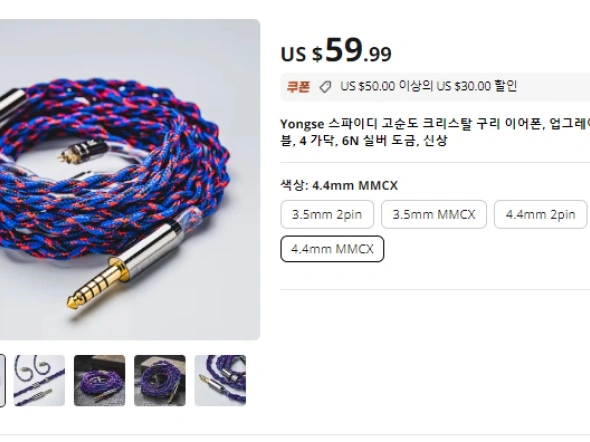
Task: Select the 3.5mm MMCX option
Action: [434, 214]
